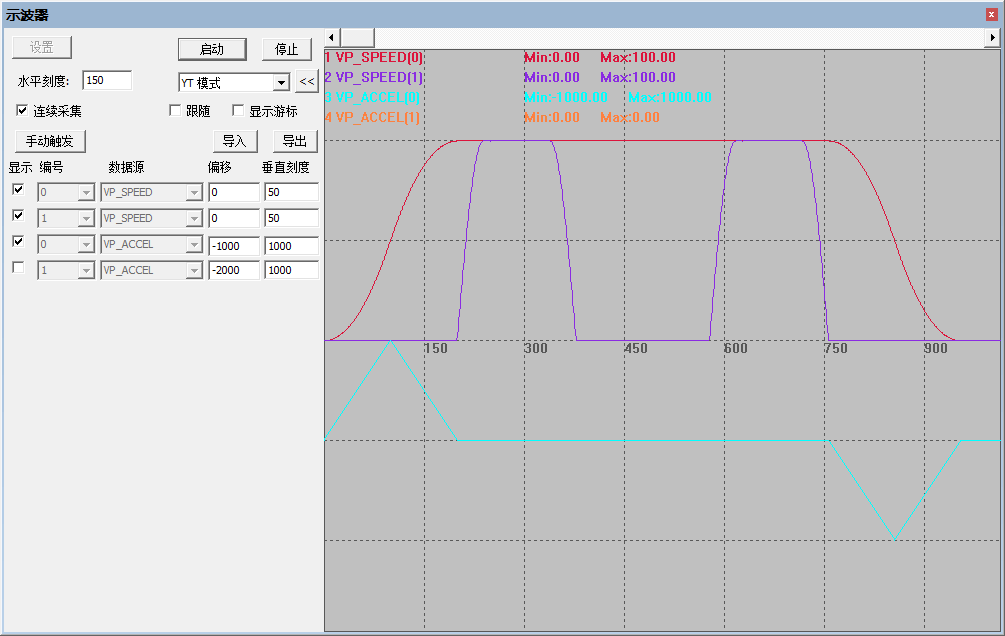1005x636 pixels.
Task: Click the 停止 (Stop) button
Action: click(286, 49)
